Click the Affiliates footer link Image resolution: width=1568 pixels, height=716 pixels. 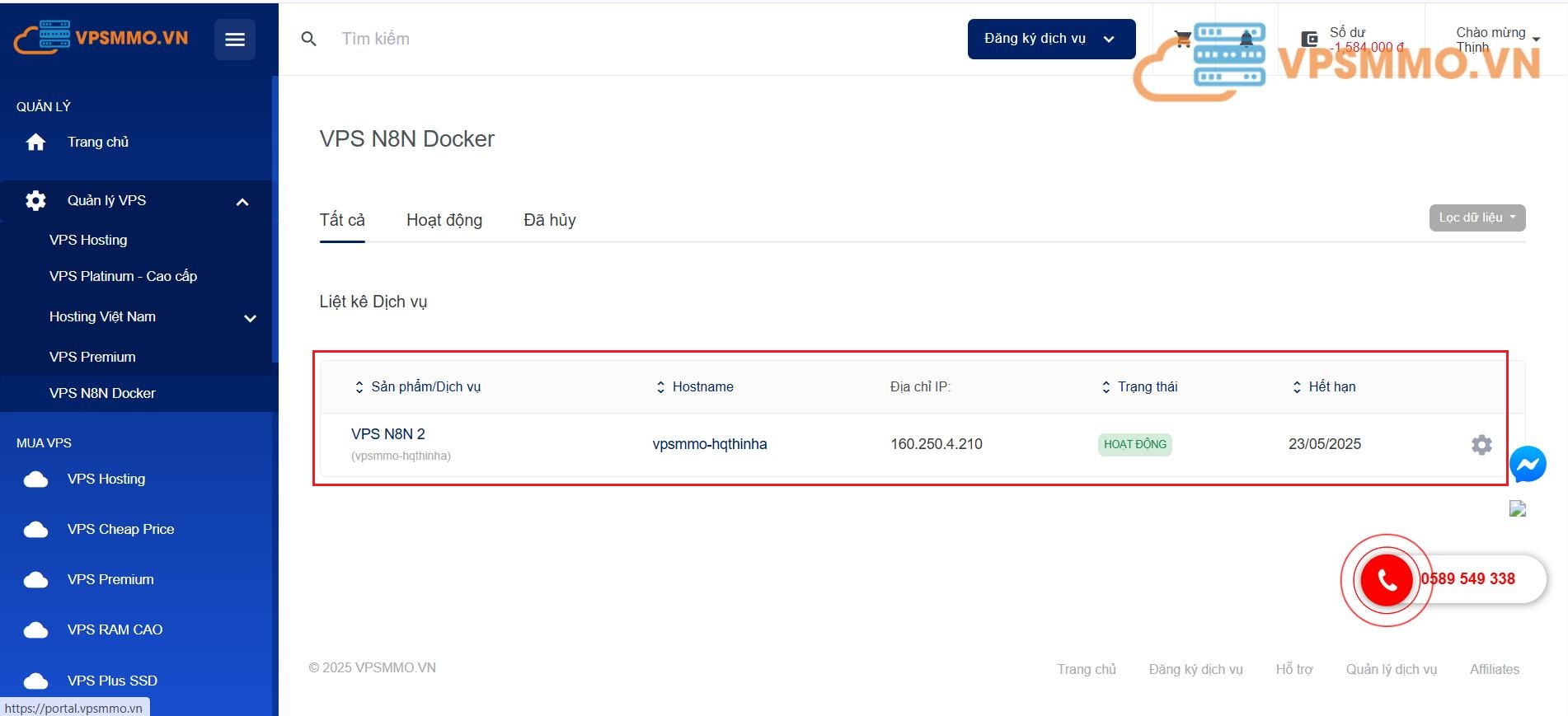pyautogui.click(x=1494, y=669)
